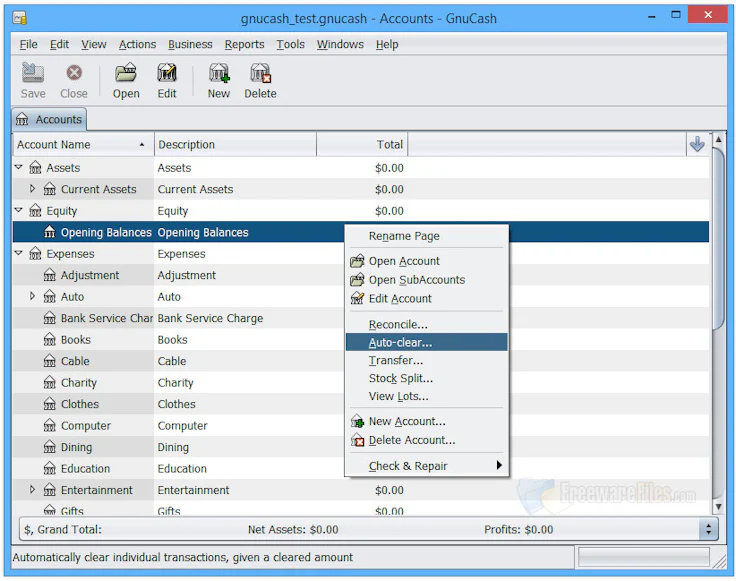Click the Equity account bank icon
This screenshot has width=736, height=581.
tap(35, 211)
